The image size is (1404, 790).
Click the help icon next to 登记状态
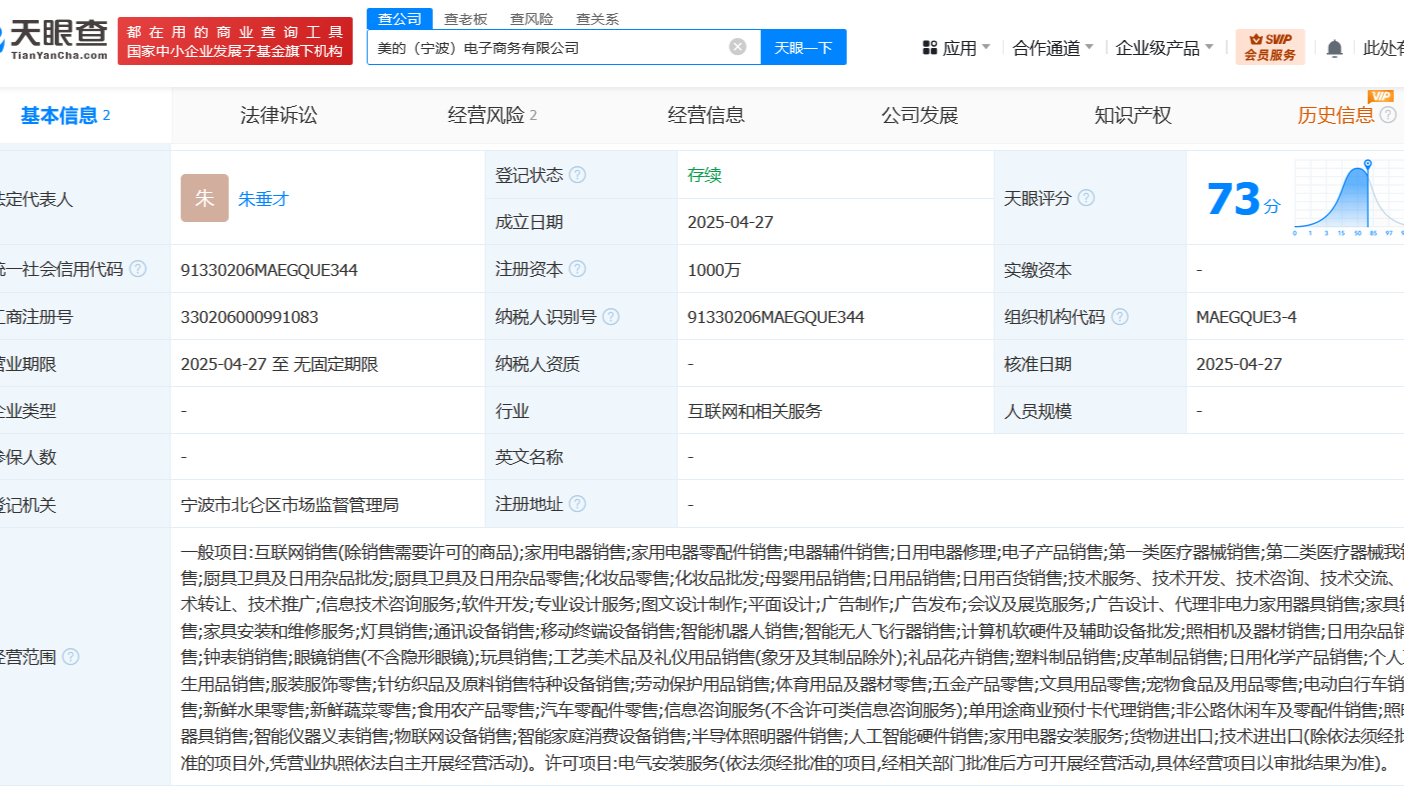point(577,175)
